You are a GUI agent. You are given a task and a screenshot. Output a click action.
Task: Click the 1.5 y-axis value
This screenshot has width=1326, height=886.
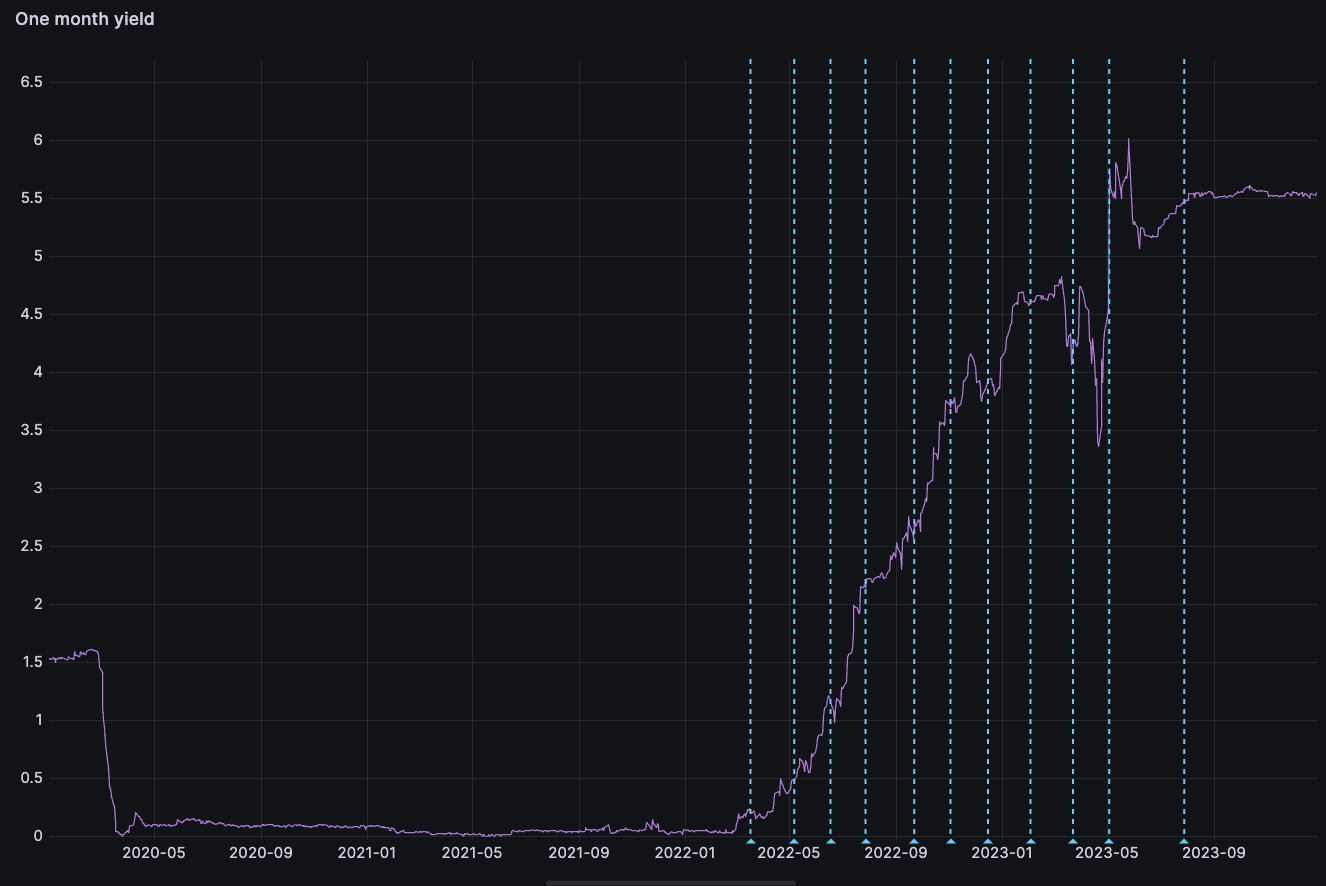pos(31,662)
